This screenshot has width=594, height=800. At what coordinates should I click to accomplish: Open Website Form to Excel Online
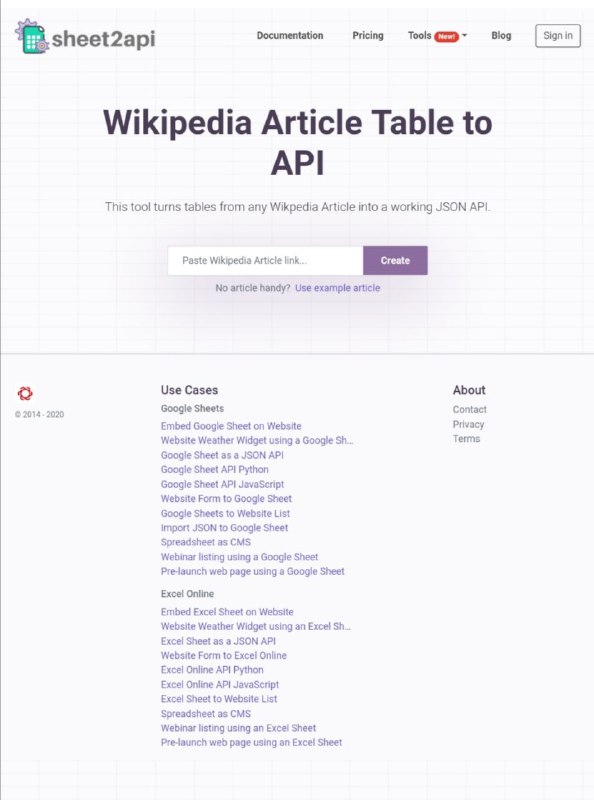(224, 655)
